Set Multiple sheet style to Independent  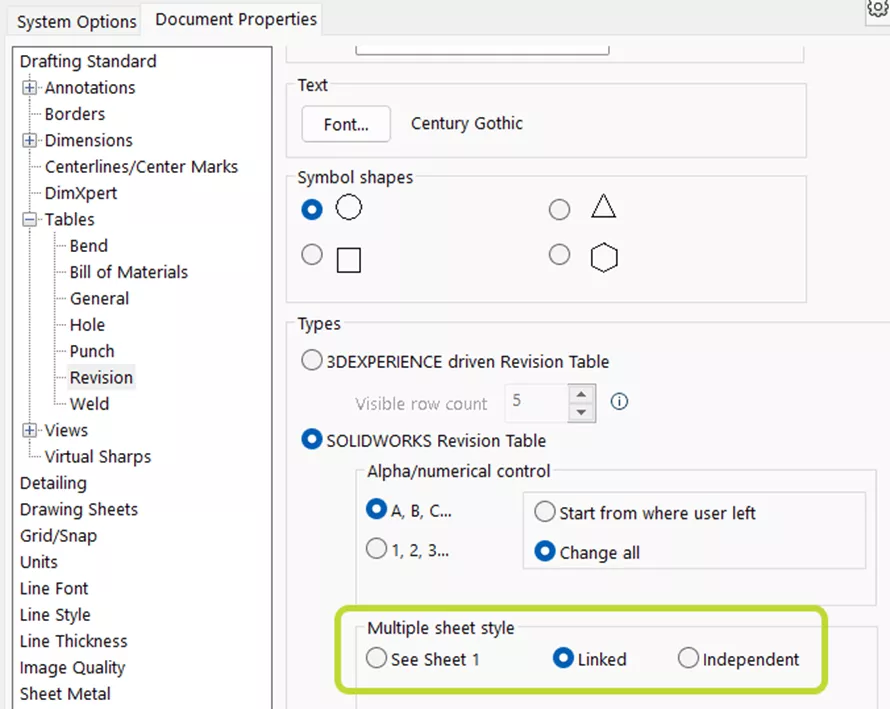click(688, 658)
